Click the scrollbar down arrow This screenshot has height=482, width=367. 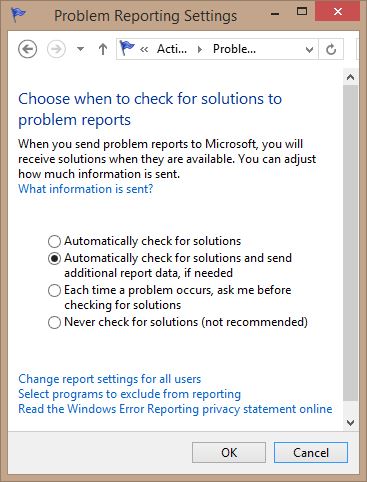click(350, 423)
